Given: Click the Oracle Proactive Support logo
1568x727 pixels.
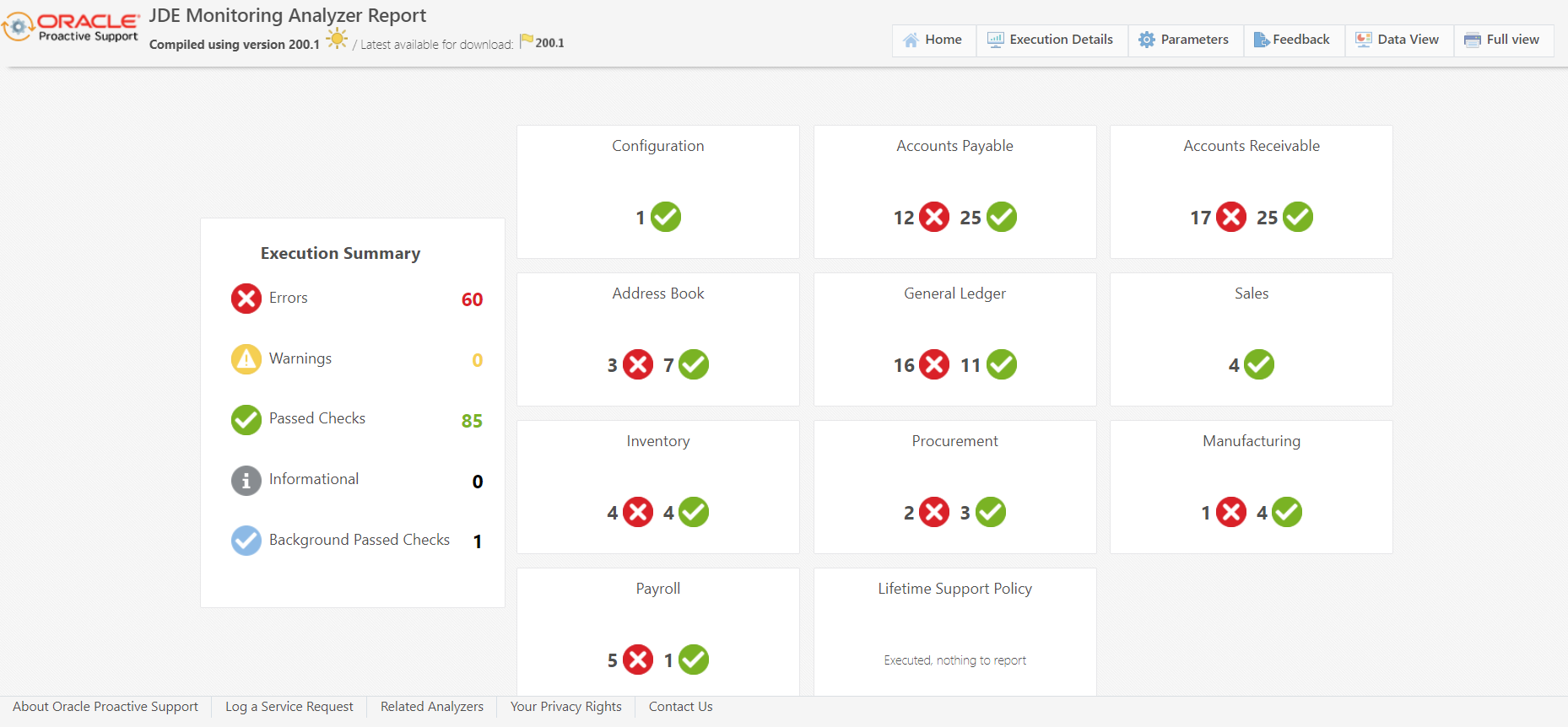Looking at the screenshot, I should (x=71, y=27).
